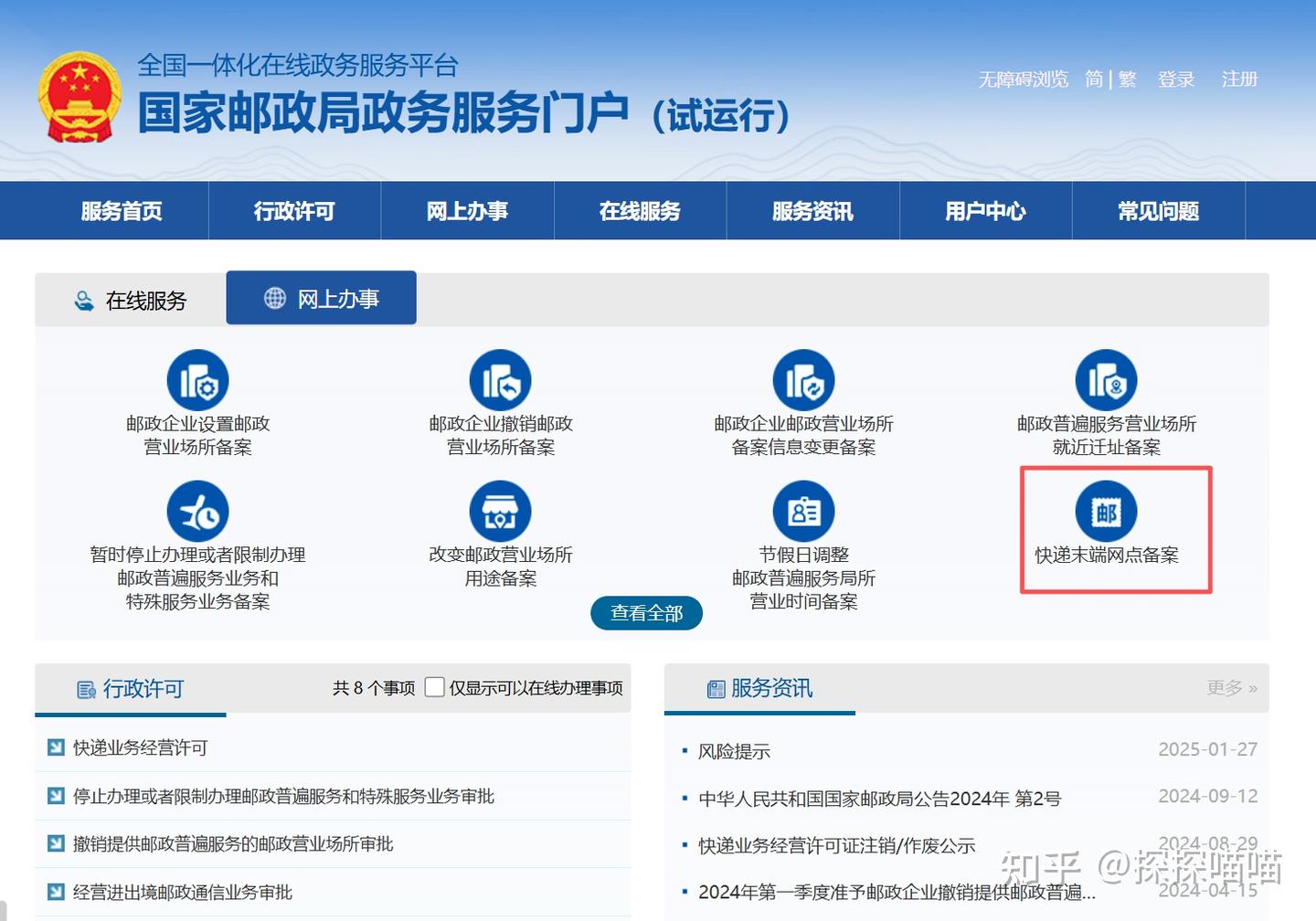The width and height of the screenshot is (1316, 921).
Task: Select the 邮政普遍服务营业场所就近迁址备案 icon
Action: pyautogui.click(x=1106, y=381)
